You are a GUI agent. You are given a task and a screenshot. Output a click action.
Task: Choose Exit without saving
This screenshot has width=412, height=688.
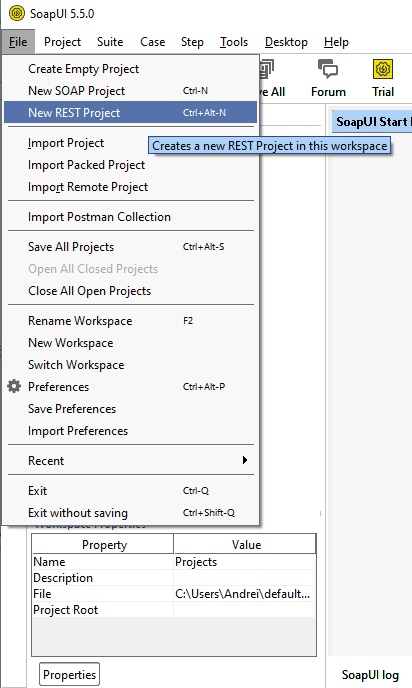point(130,512)
